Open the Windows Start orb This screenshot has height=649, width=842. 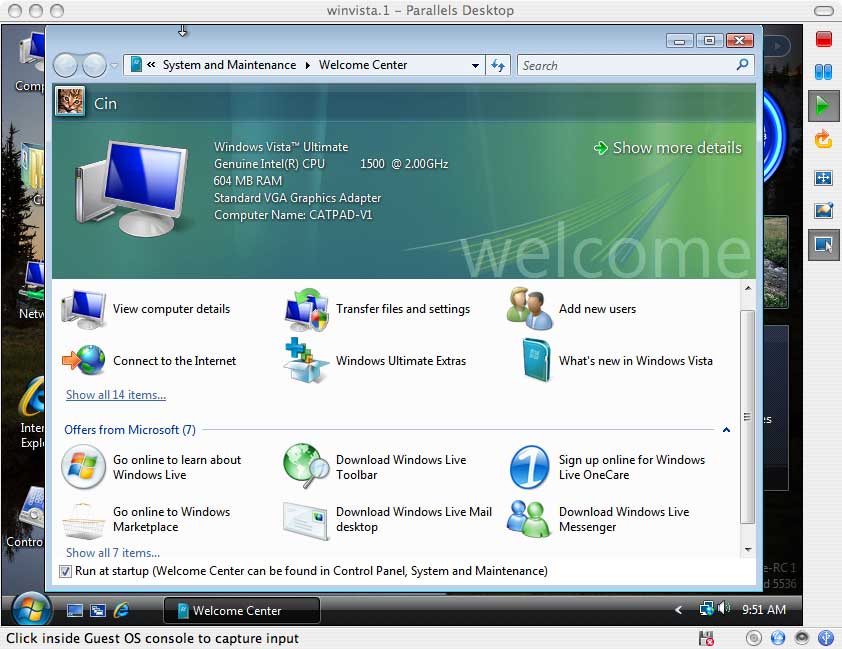click(31, 610)
